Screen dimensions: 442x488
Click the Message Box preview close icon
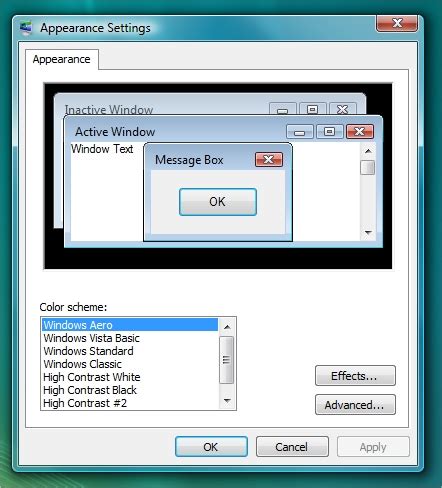tap(269, 159)
